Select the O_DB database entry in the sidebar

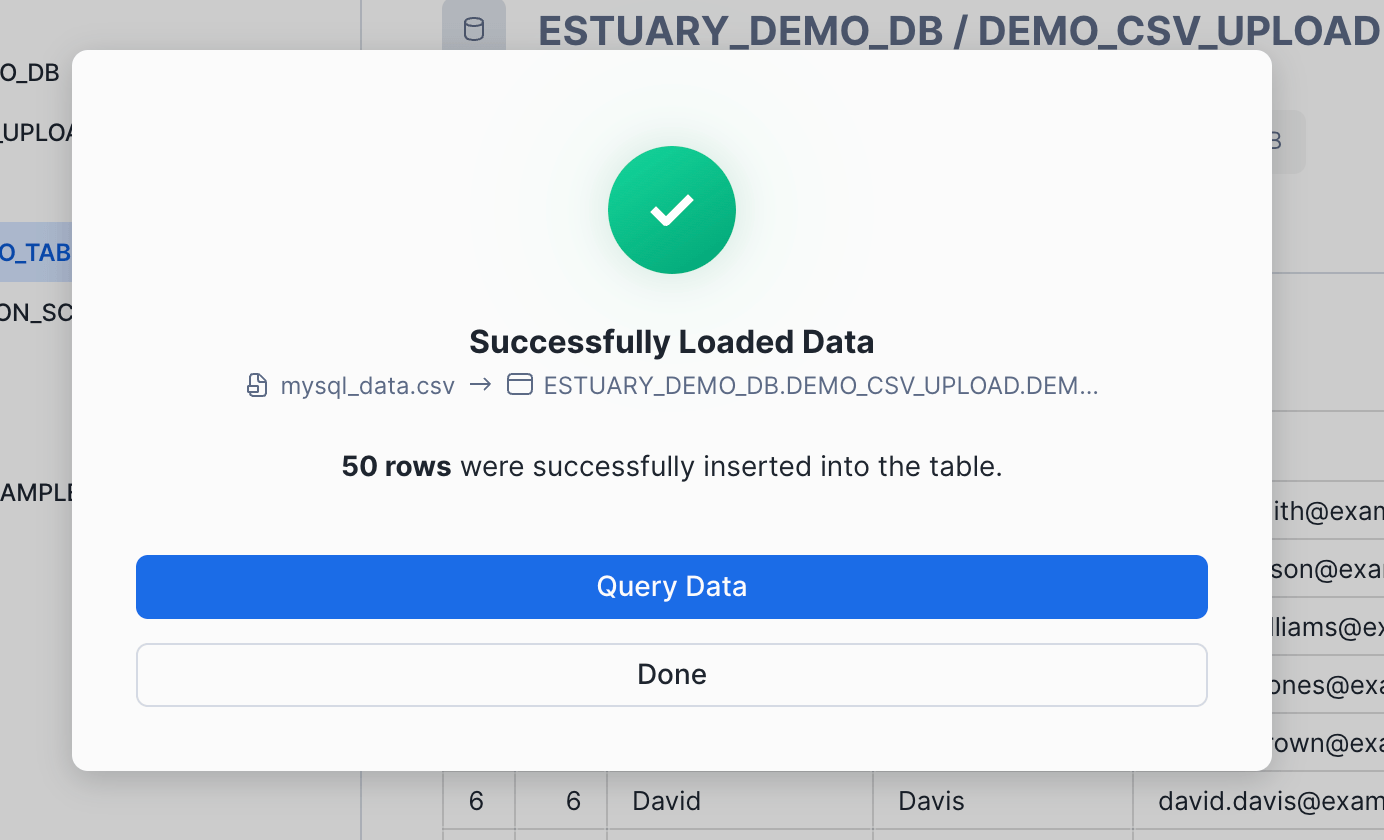click(29, 72)
